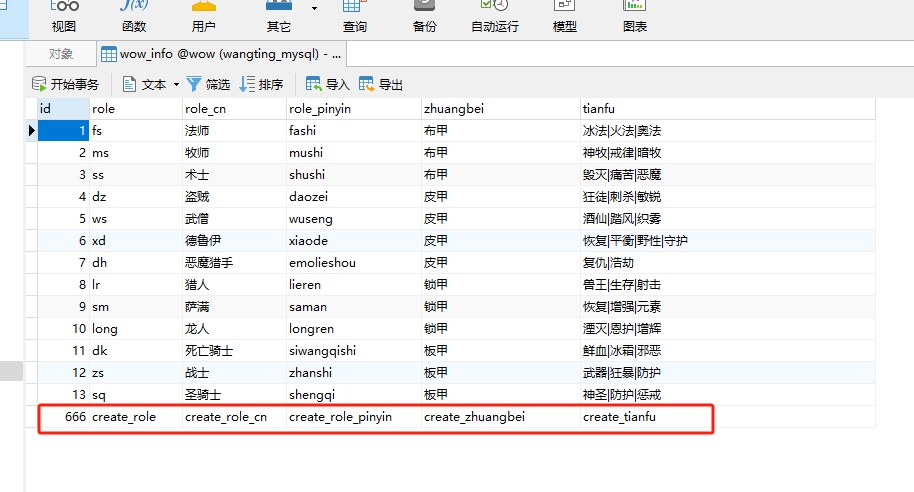The height and width of the screenshot is (492, 914).
Task: Open the 模型 (Model) toolbar icon
Action: pyautogui.click(x=564, y=17)
